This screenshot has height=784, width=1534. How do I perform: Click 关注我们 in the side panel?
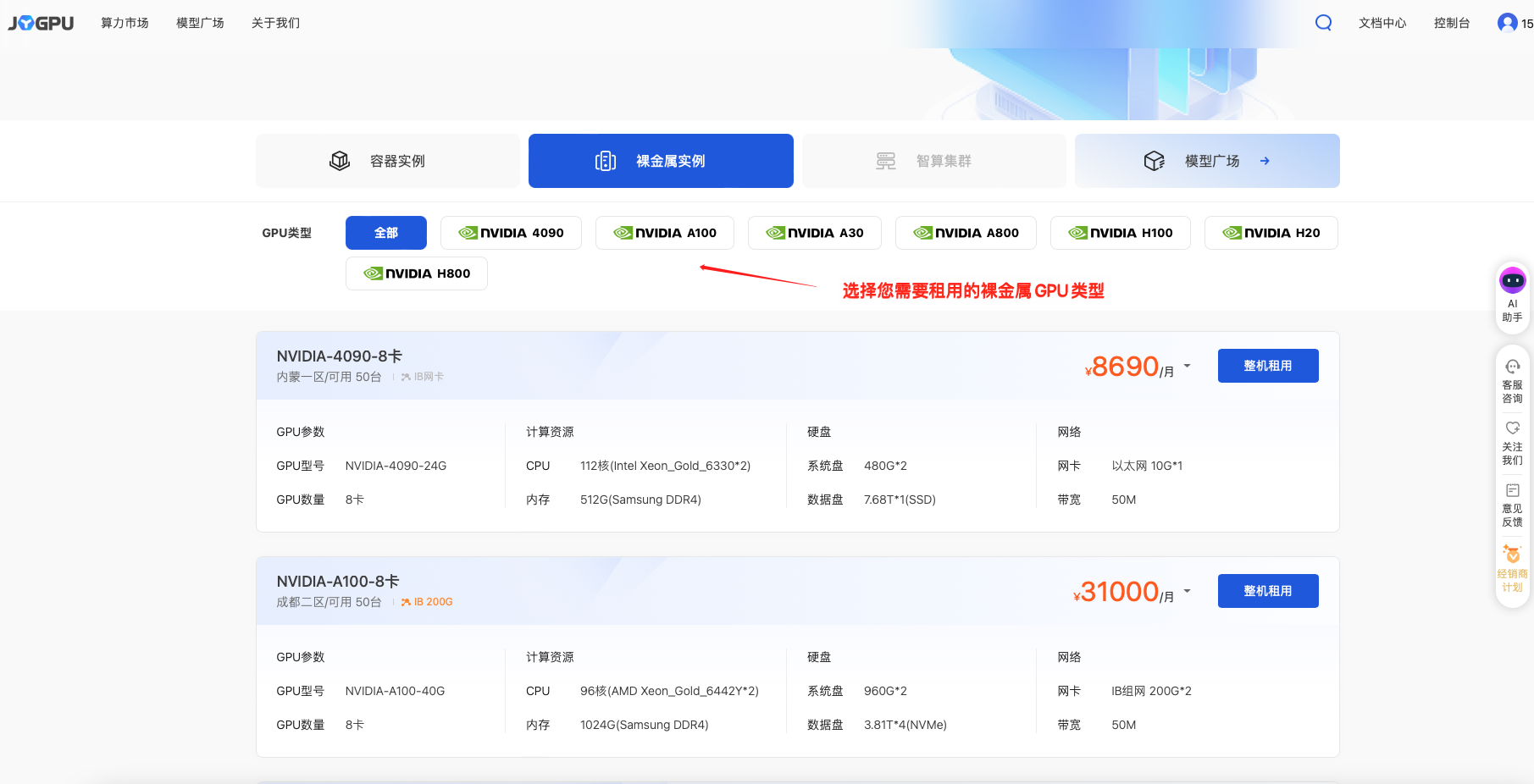tap(1512, 443)
